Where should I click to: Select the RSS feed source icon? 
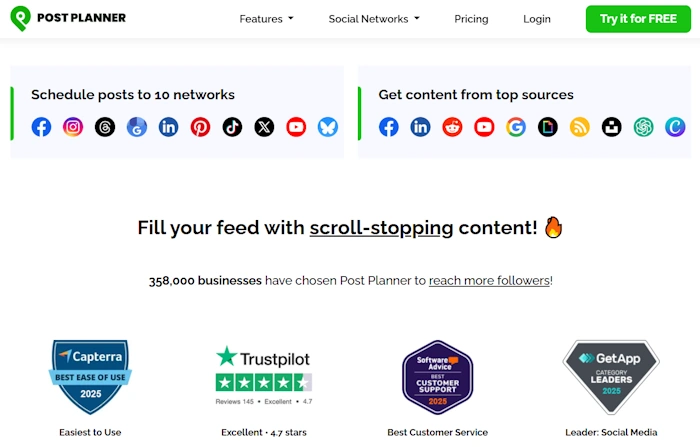pyautogui.click(x=579, y=127)
